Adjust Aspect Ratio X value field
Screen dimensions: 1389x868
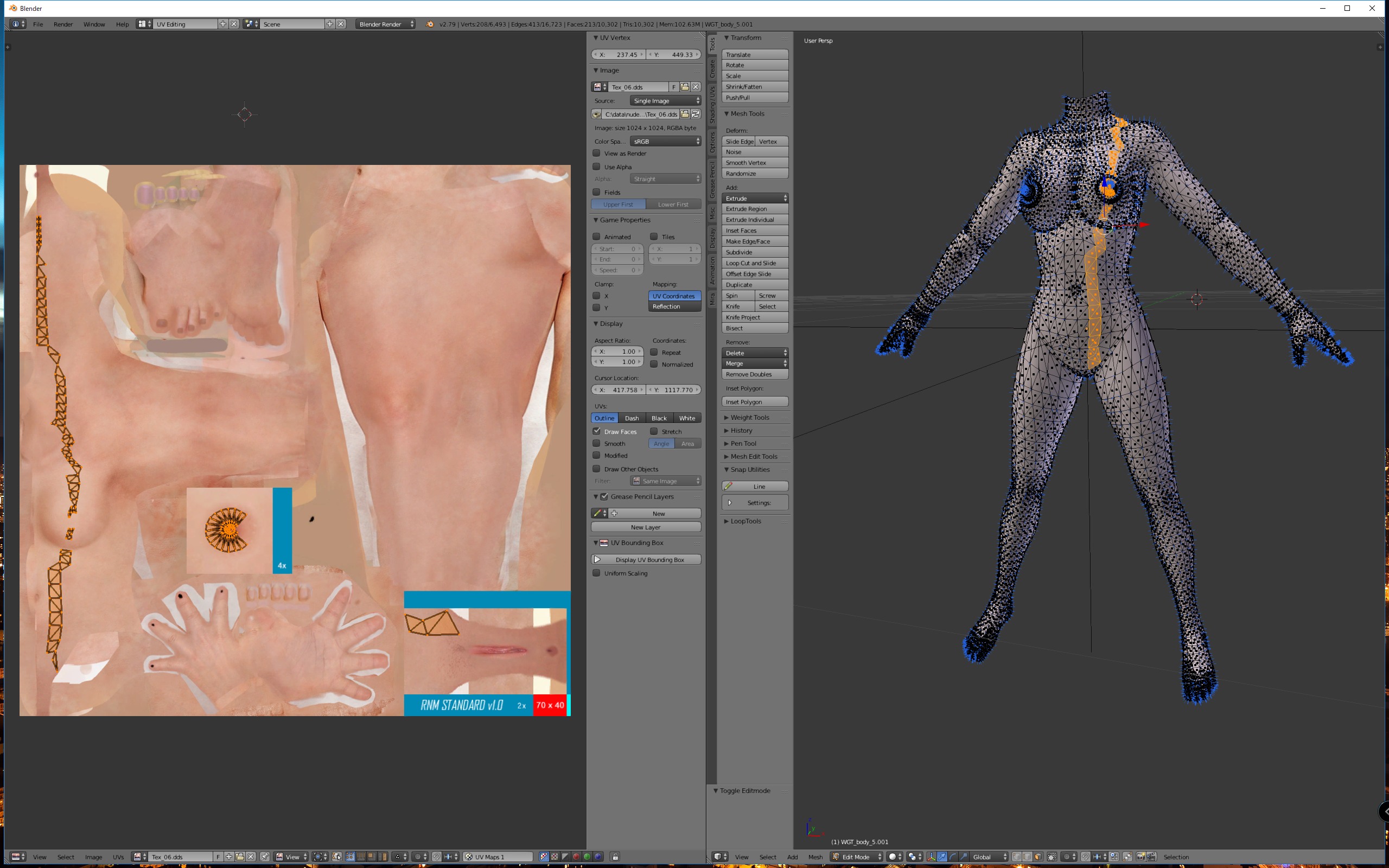(617, 352)
